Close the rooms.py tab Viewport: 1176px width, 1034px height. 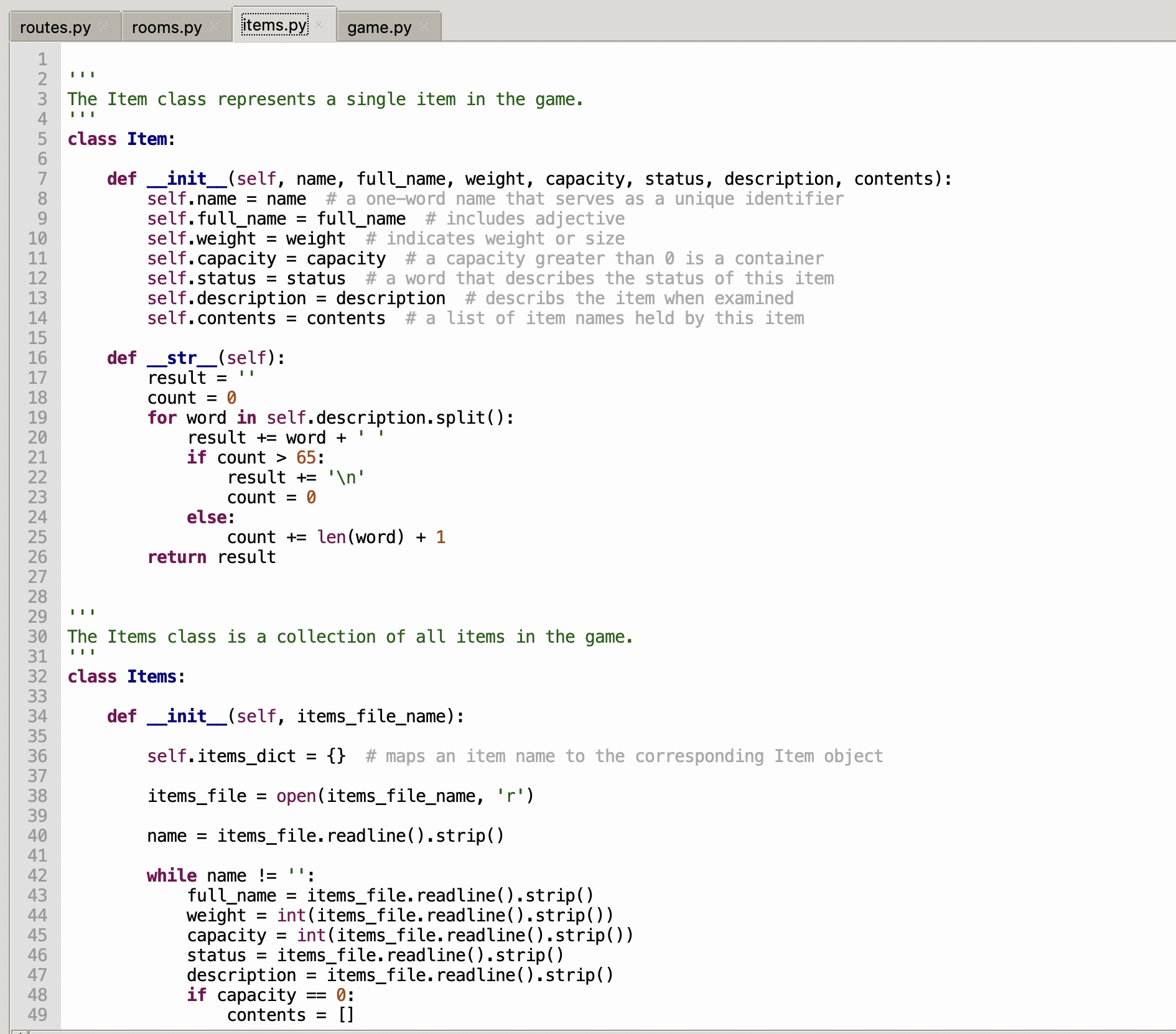point(212,27)
